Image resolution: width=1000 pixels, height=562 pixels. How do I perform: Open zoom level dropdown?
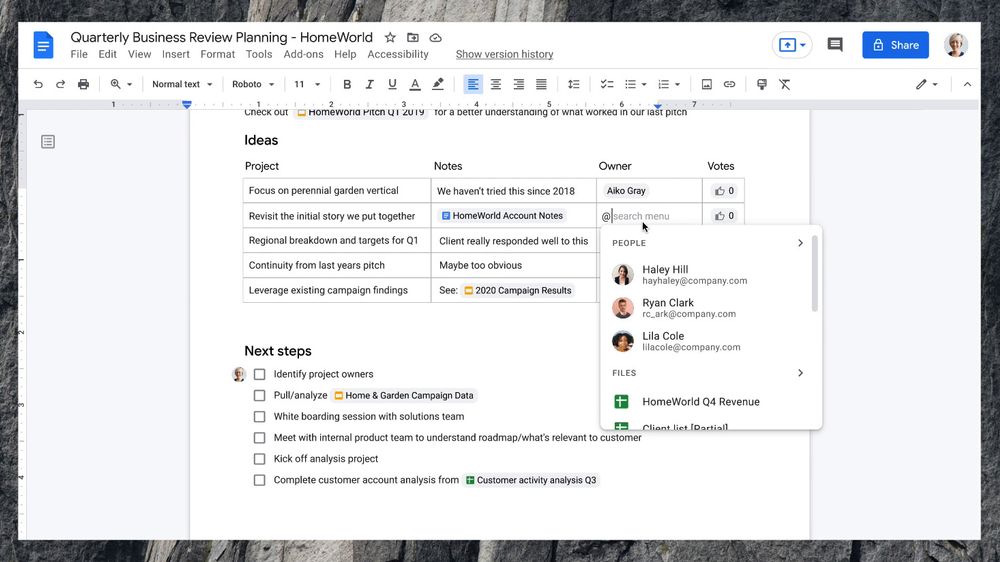(x=121, y=84)
